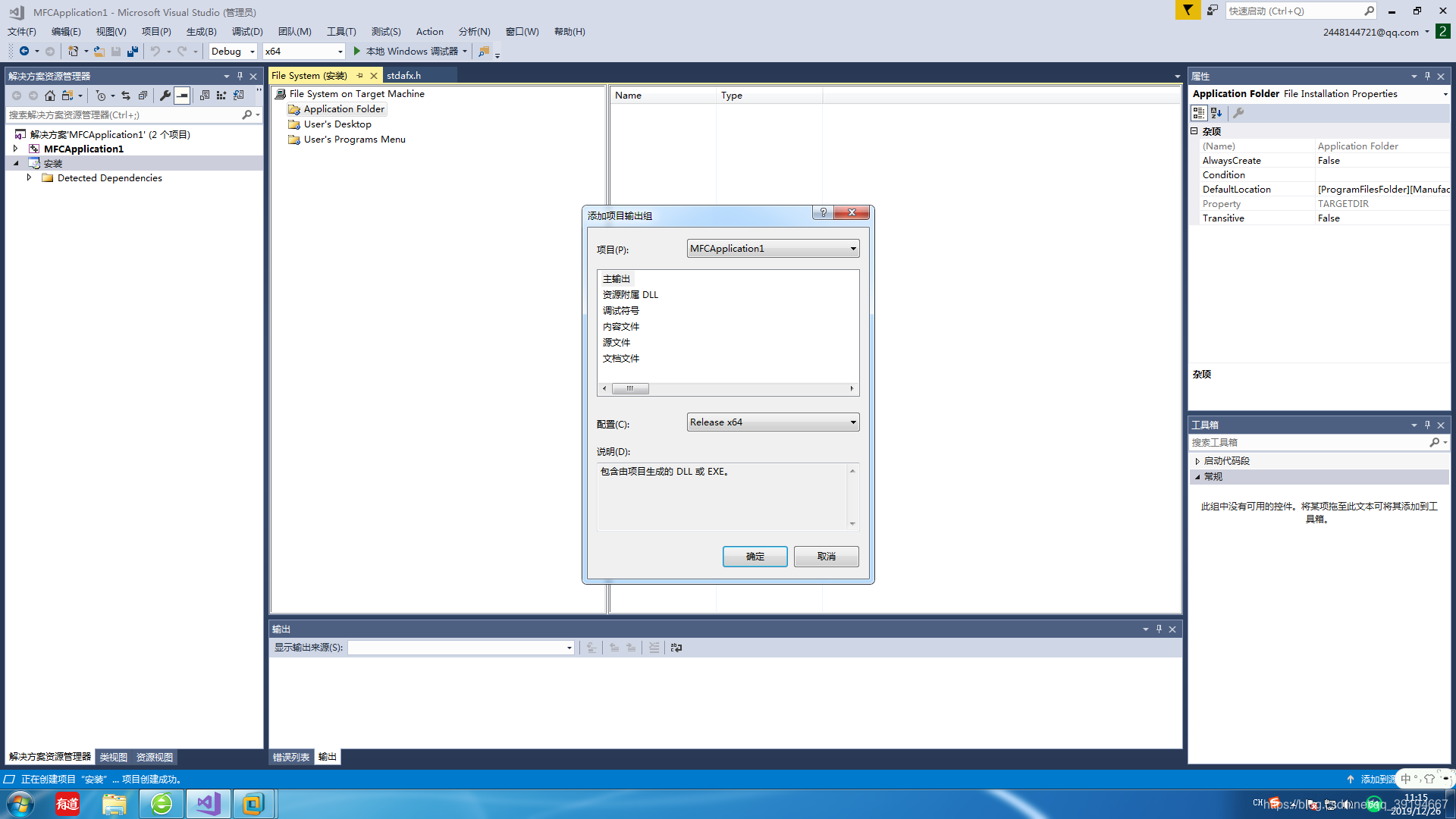Expand 项目 dropdown MFCApplication1
Viewport: 1456px width, 819px height.
click(x=851, y=248)
